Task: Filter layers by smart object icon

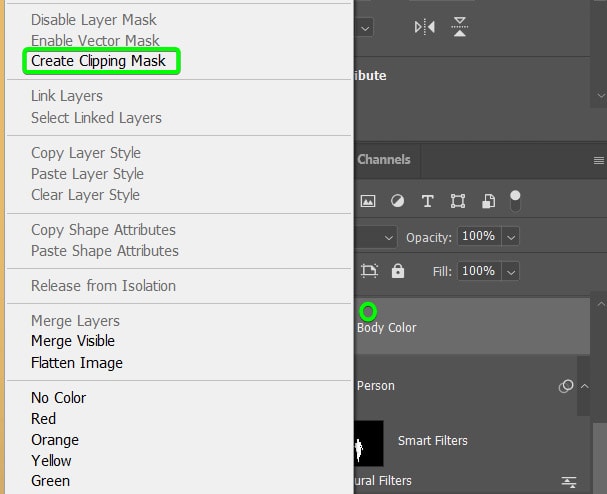Action: coord(488,201)
